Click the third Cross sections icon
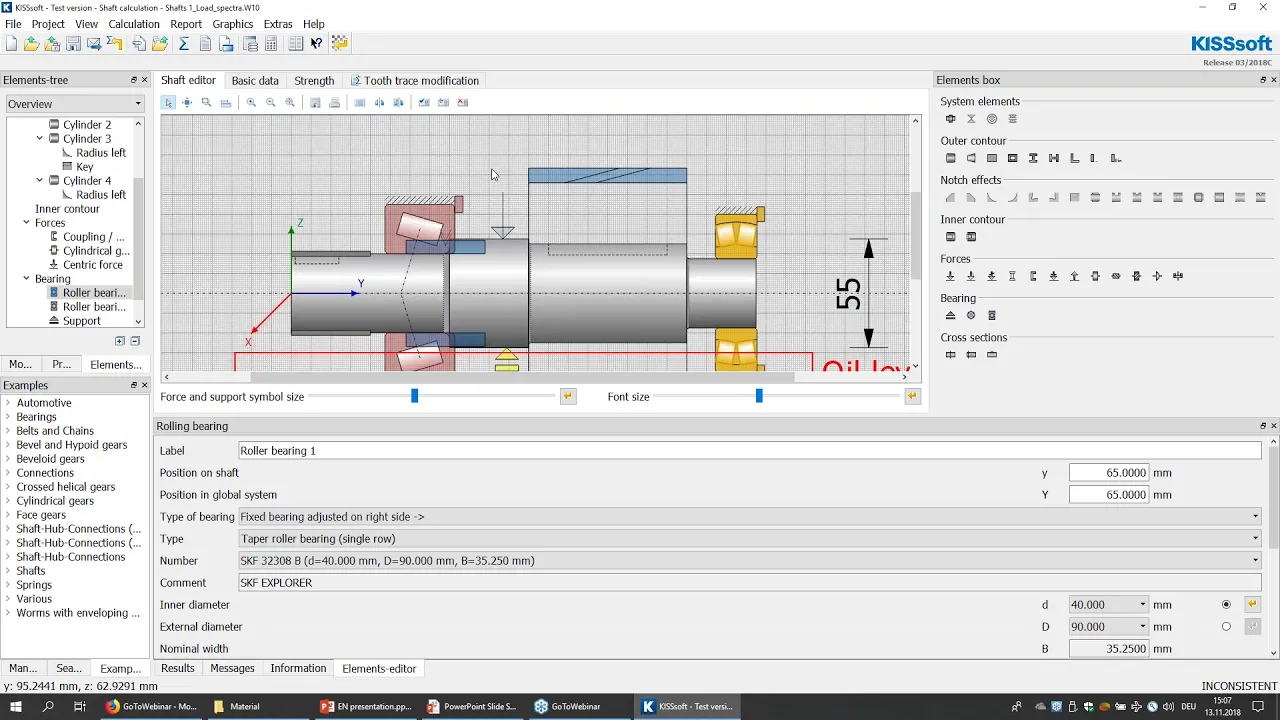Screen dimensions: 1280x720 tap(992, 354)
